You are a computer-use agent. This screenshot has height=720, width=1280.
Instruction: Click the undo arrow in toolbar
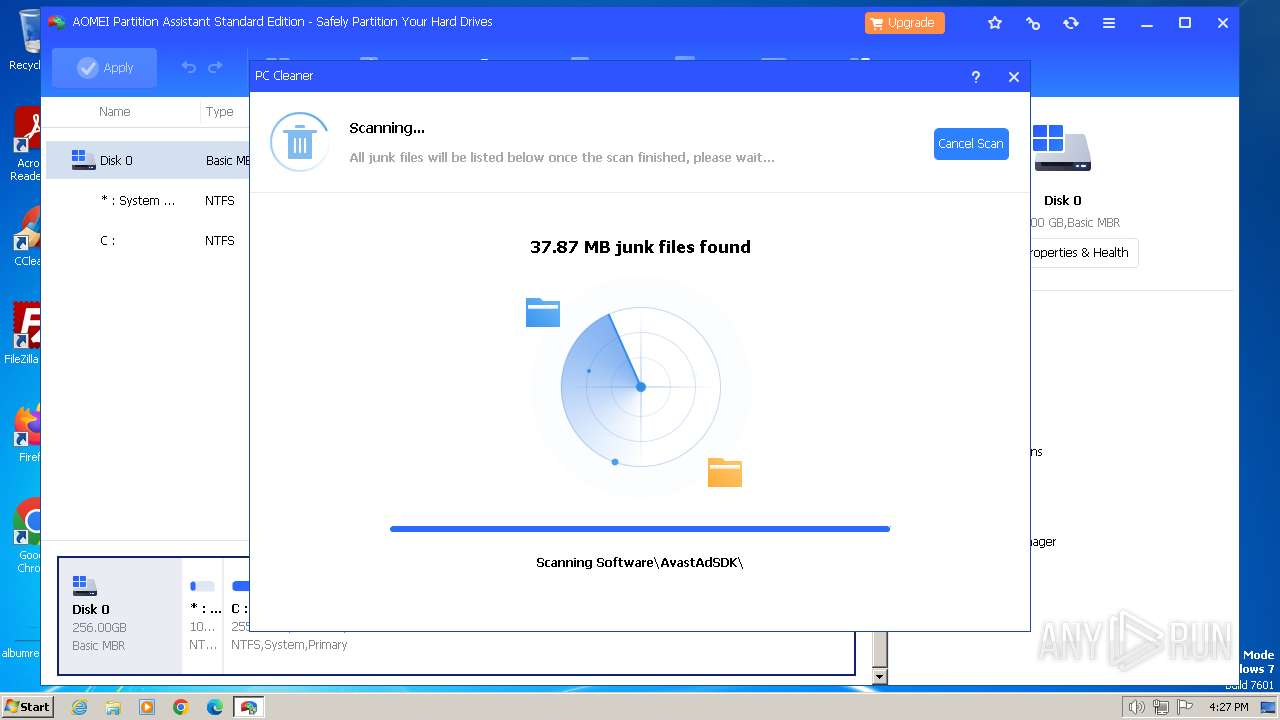[189, 67]
